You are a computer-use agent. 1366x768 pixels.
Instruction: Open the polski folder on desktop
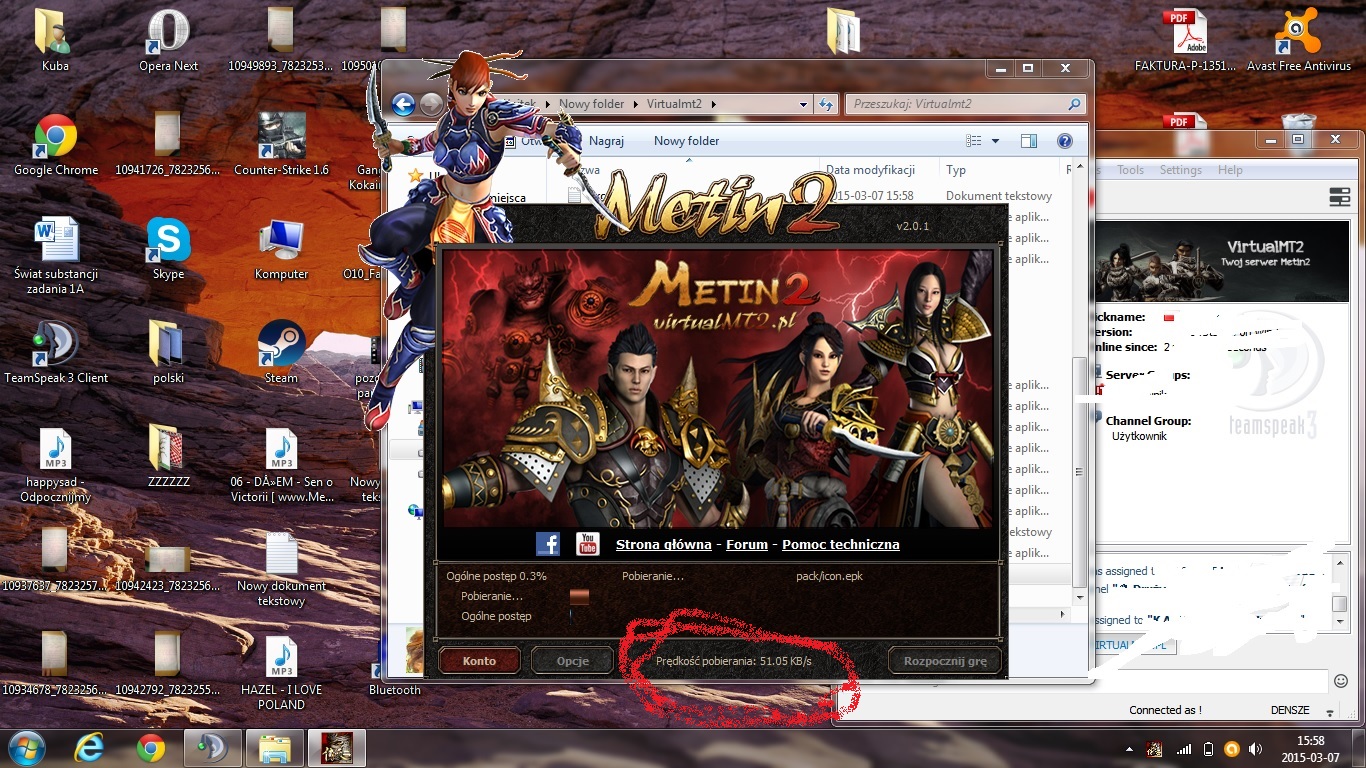[168, 354]
